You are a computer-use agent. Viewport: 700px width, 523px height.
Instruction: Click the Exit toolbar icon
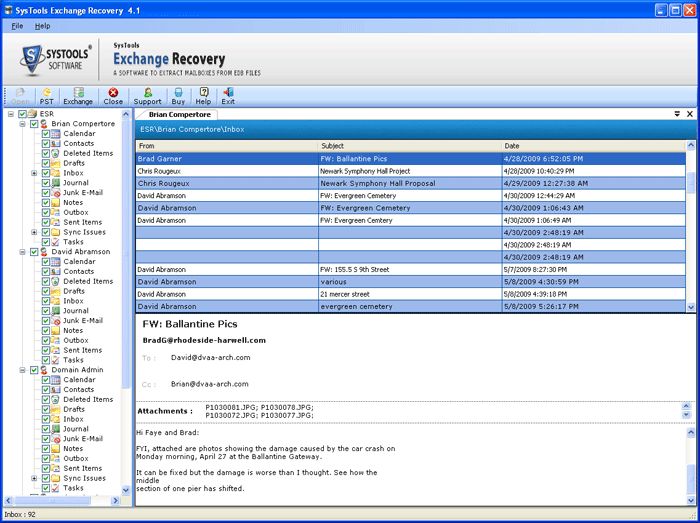click(228, 96)
